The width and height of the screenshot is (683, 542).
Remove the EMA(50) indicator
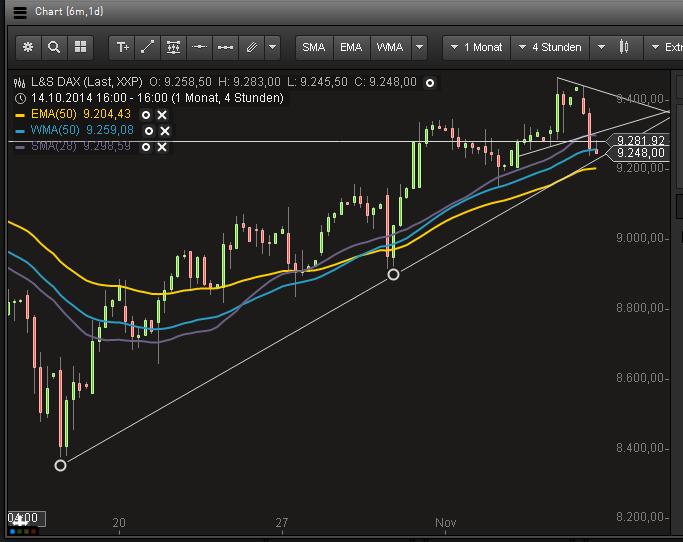point(163,115)
